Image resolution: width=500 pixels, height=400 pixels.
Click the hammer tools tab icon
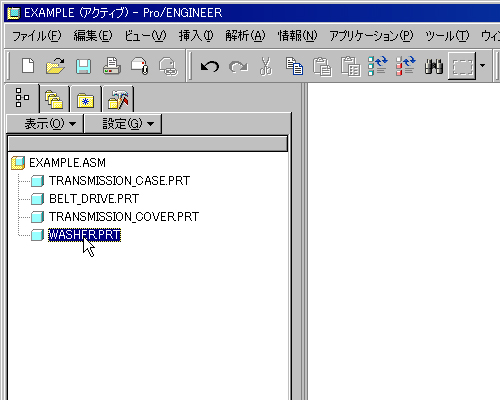[x=118, y=99]
